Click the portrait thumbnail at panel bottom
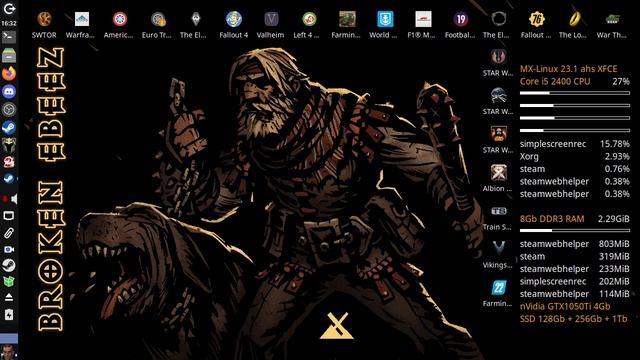Viewport: 640px width, 360px height. click(x=9, y=352)
